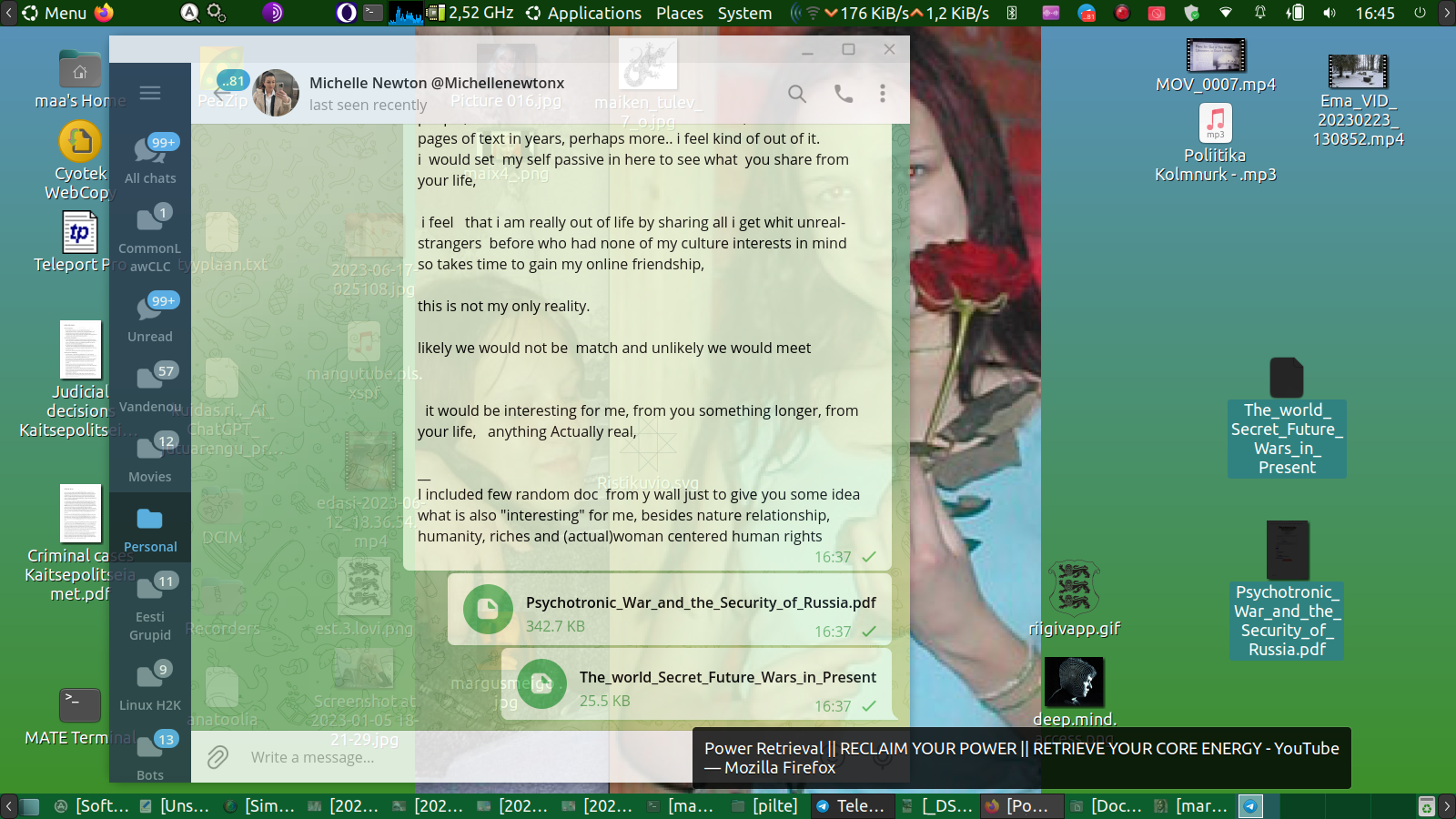Open the All chats folder
Screen dimensions: 1456x819
pyautogui.click(x=150, y=159)
